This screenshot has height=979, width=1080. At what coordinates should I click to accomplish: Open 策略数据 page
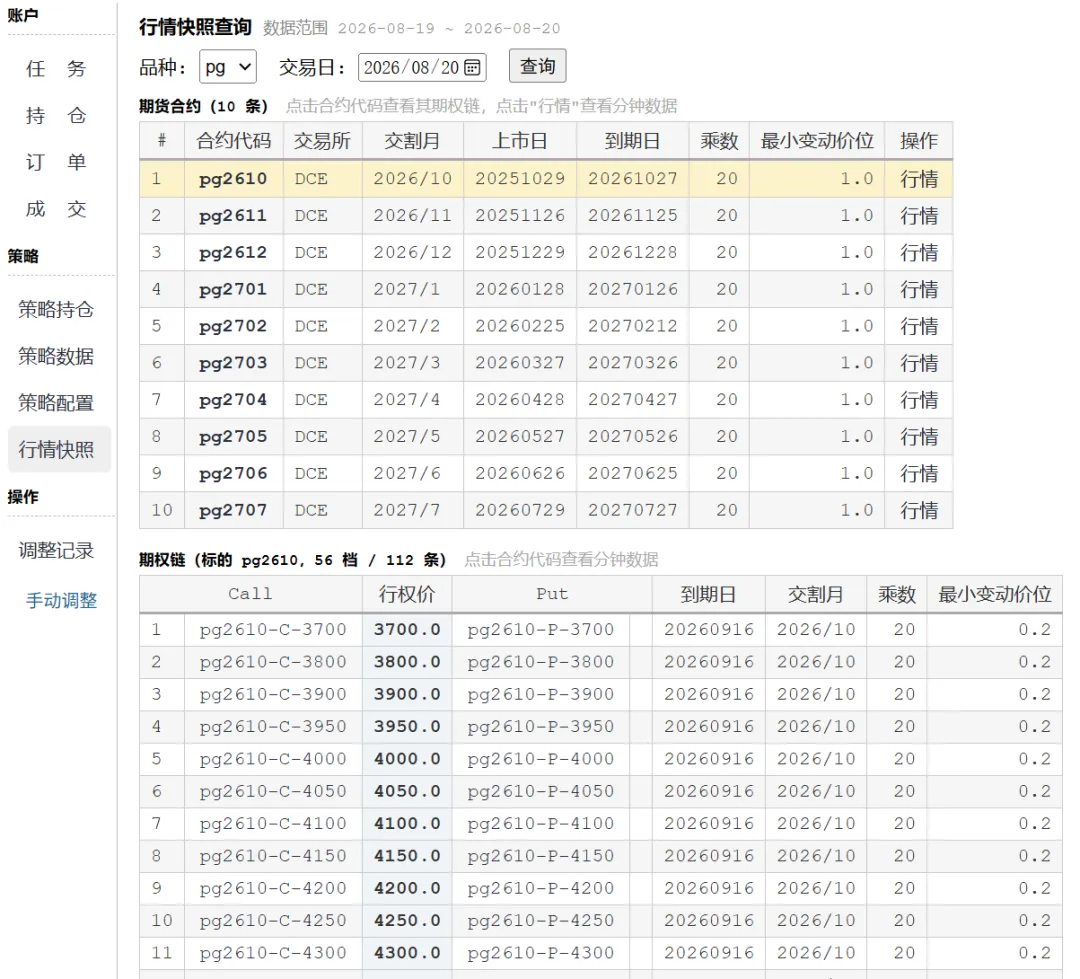pos(56,356)
